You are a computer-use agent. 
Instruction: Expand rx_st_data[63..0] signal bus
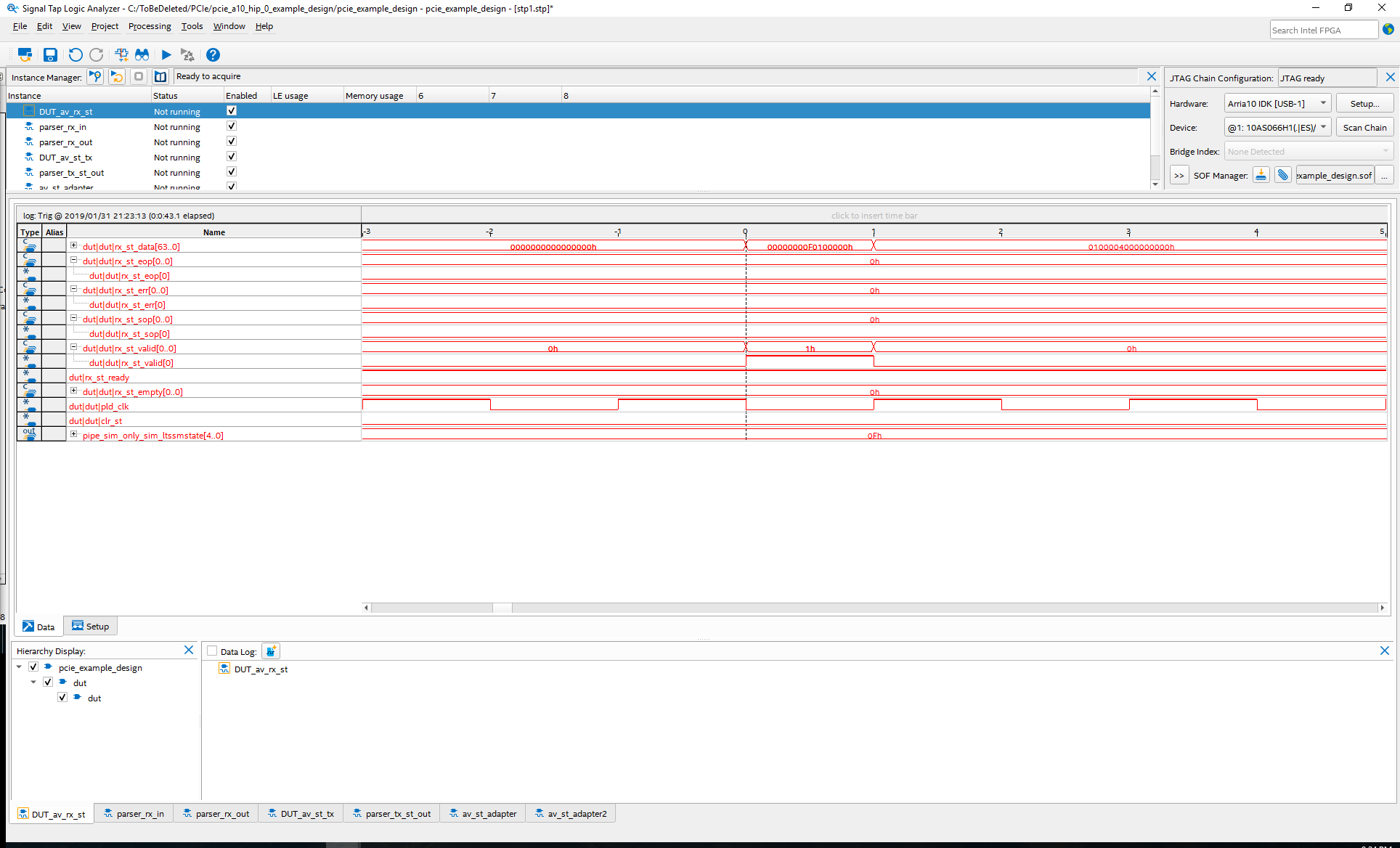coord(73,245)
